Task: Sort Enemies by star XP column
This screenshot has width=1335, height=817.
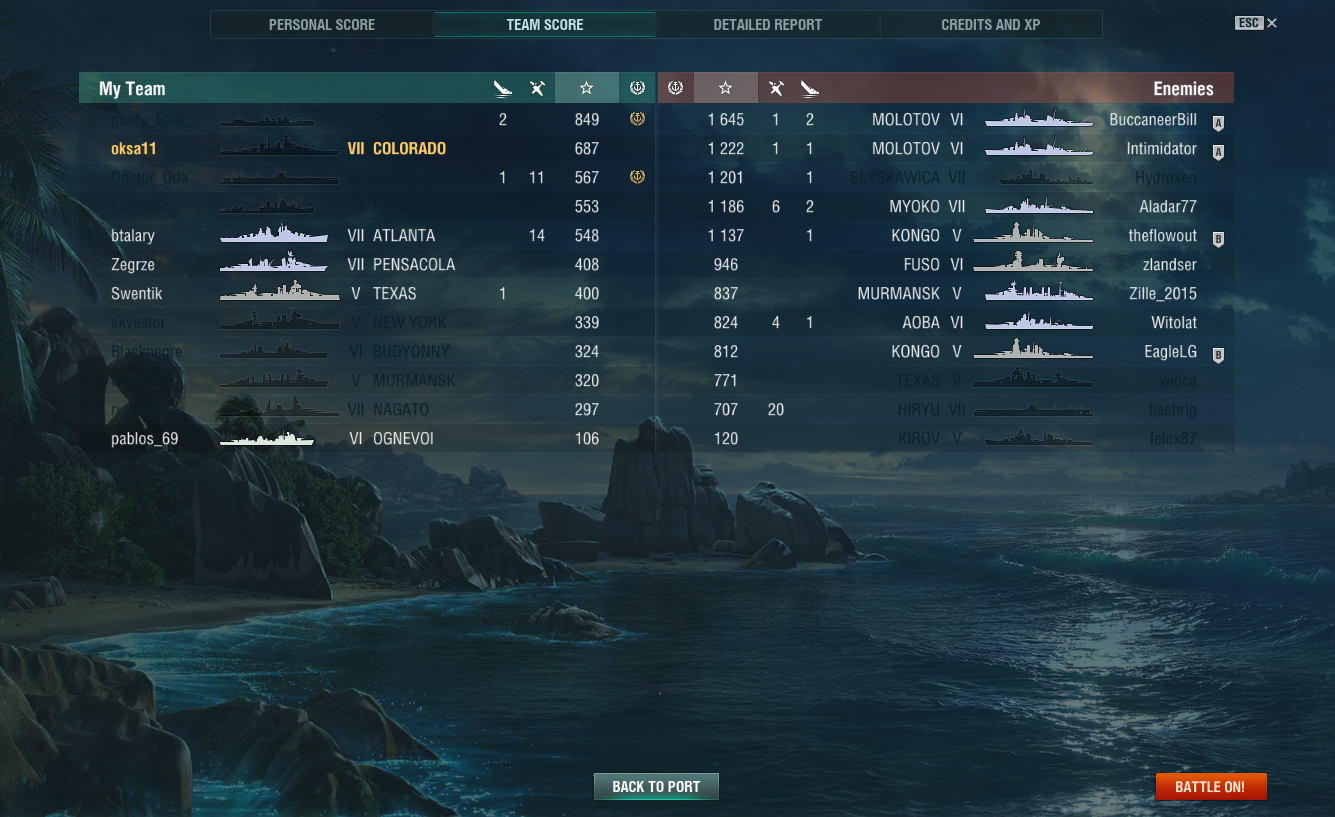Action: coord(726,88)
